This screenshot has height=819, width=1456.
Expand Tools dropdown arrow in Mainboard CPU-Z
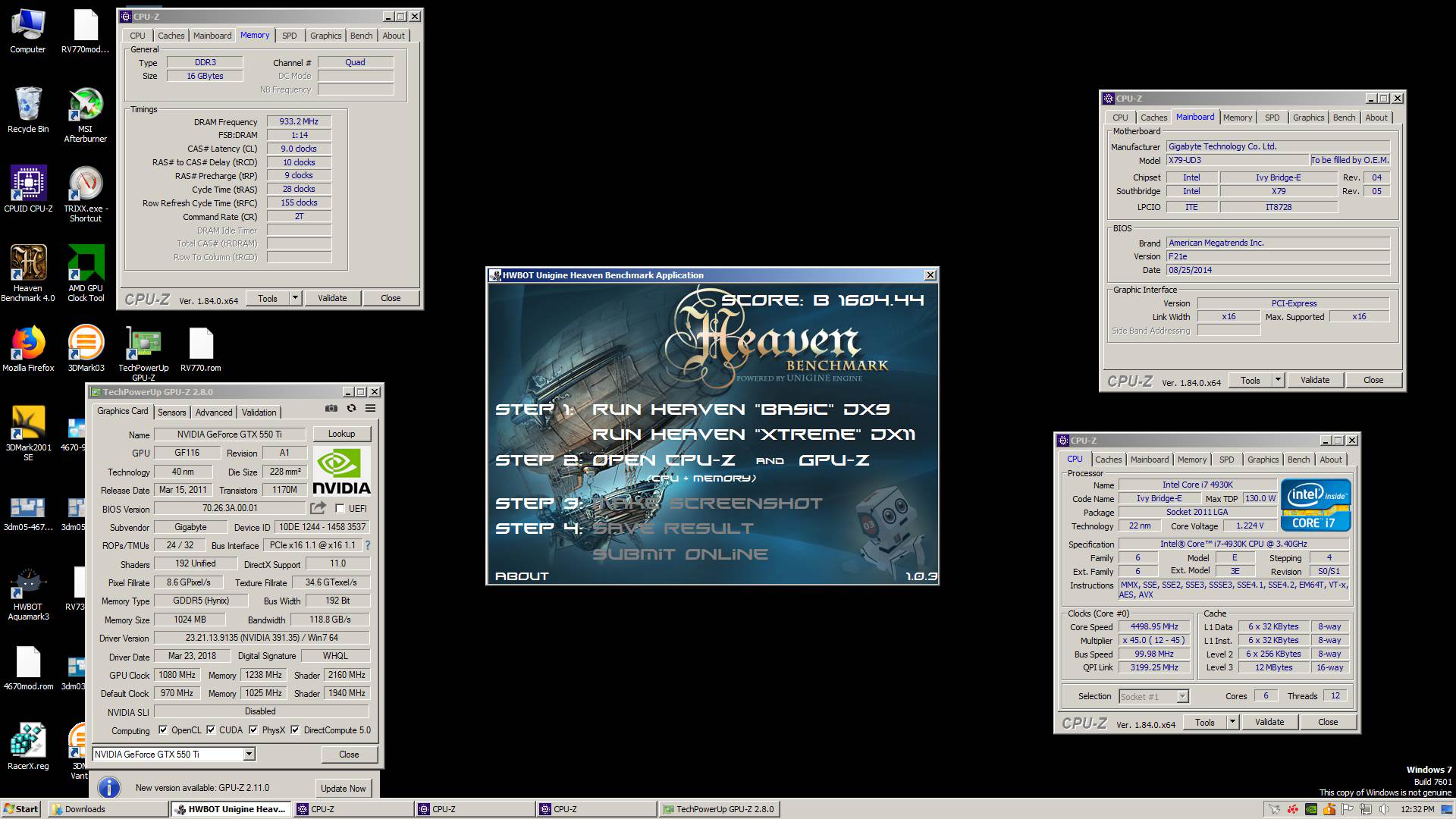pos(1279,380)
